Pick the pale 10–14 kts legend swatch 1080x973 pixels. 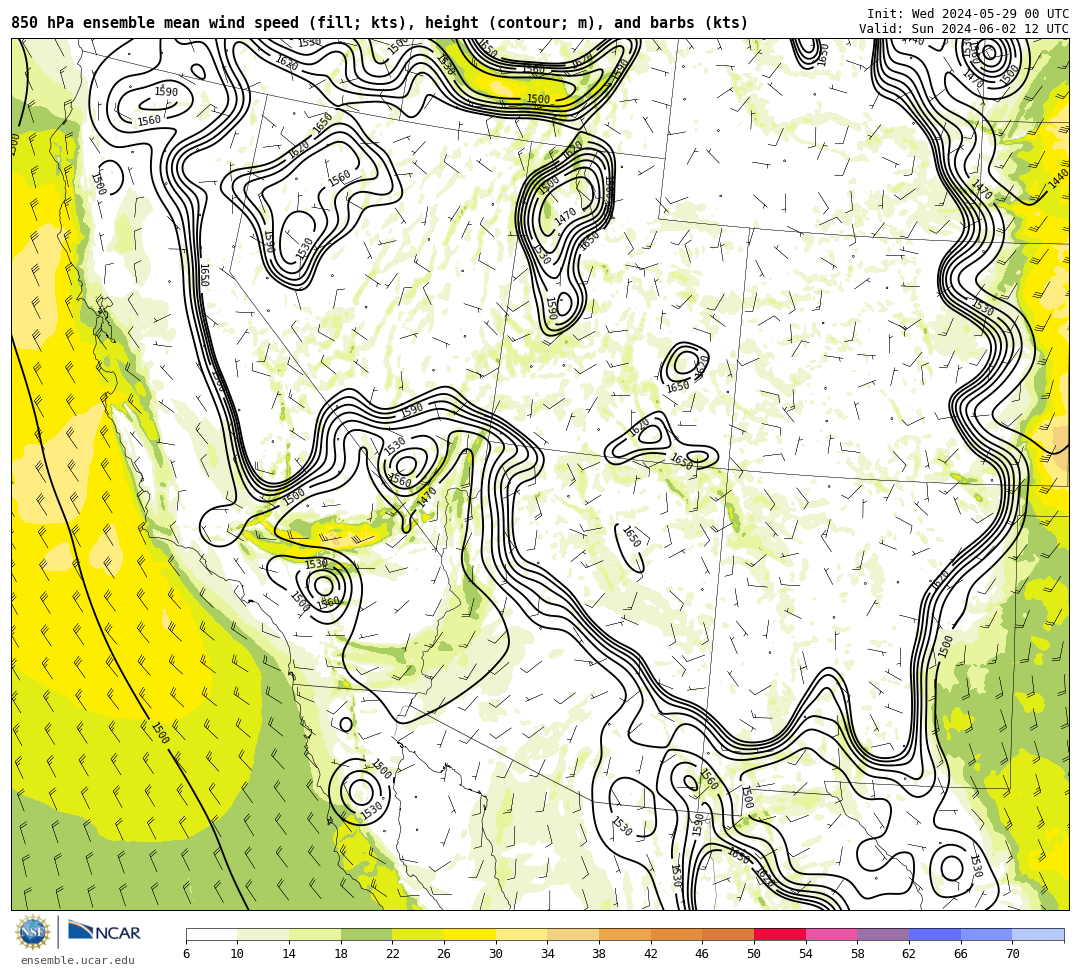pyautogui.click(x=263, y=934)
